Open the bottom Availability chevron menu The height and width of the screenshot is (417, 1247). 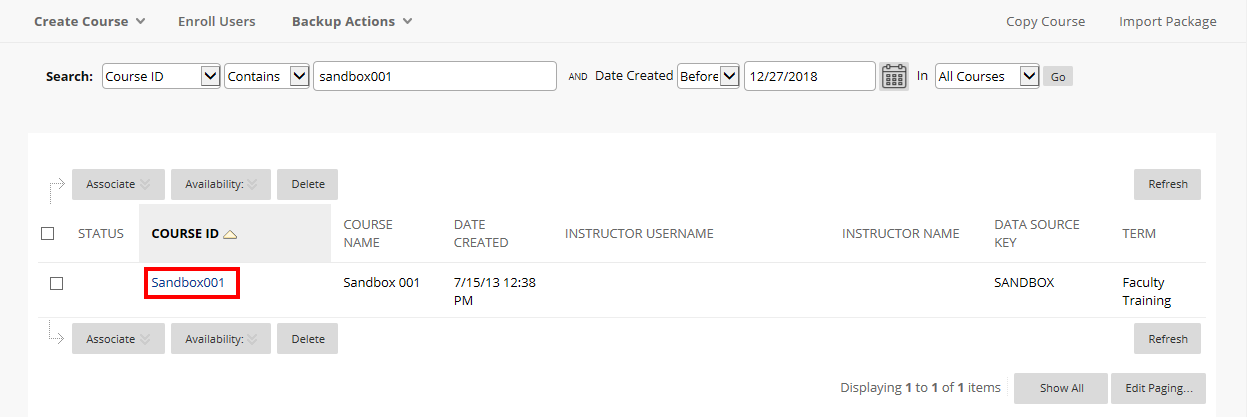point(253,339)
